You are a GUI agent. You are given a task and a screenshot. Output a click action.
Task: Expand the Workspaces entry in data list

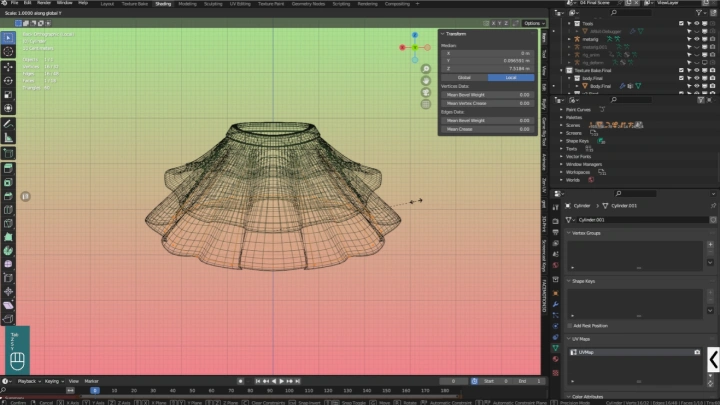tap(562, 171)
